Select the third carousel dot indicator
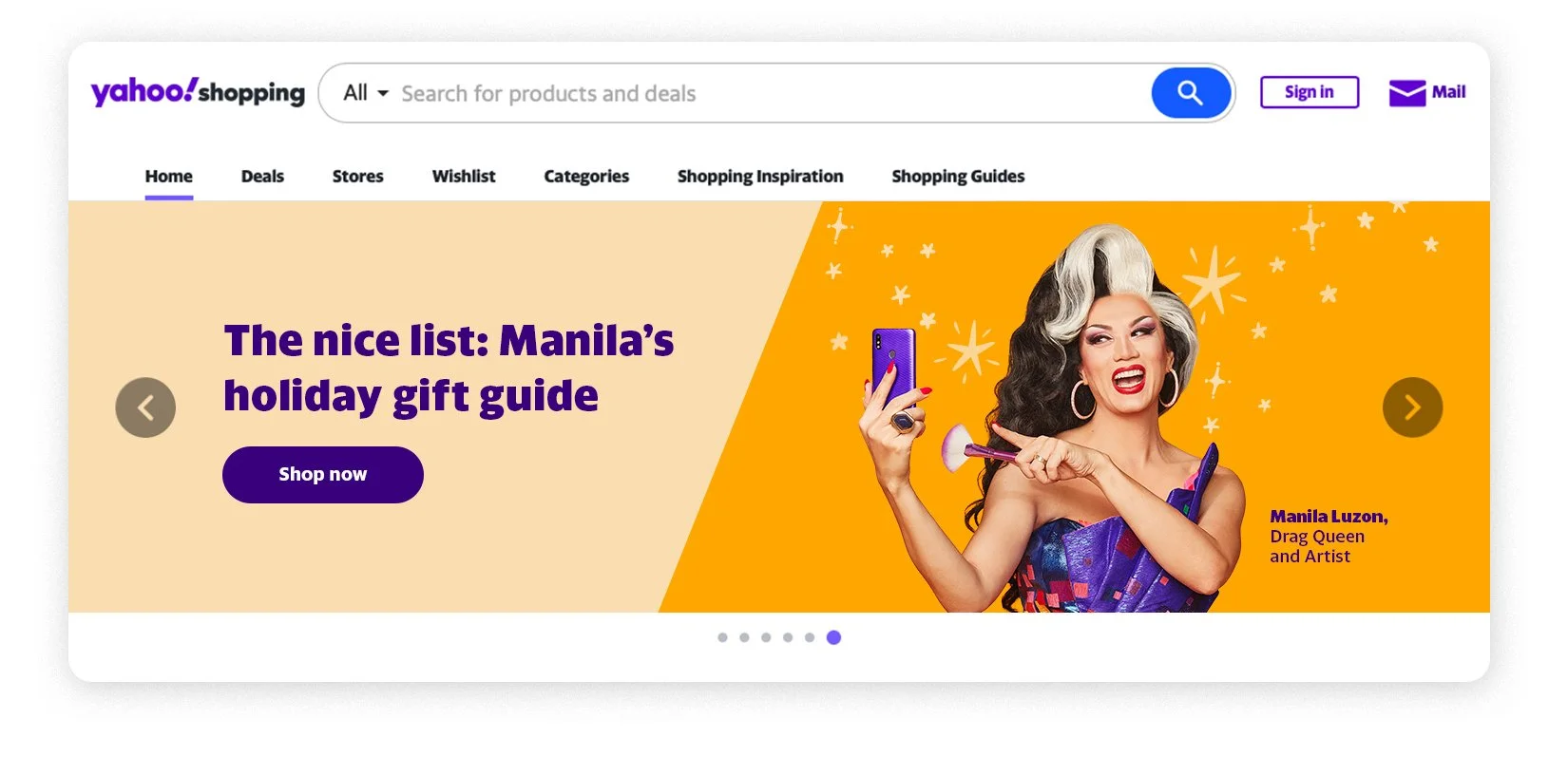The width and height of the screenshot is (1568, 757). (x=766, y=637)
